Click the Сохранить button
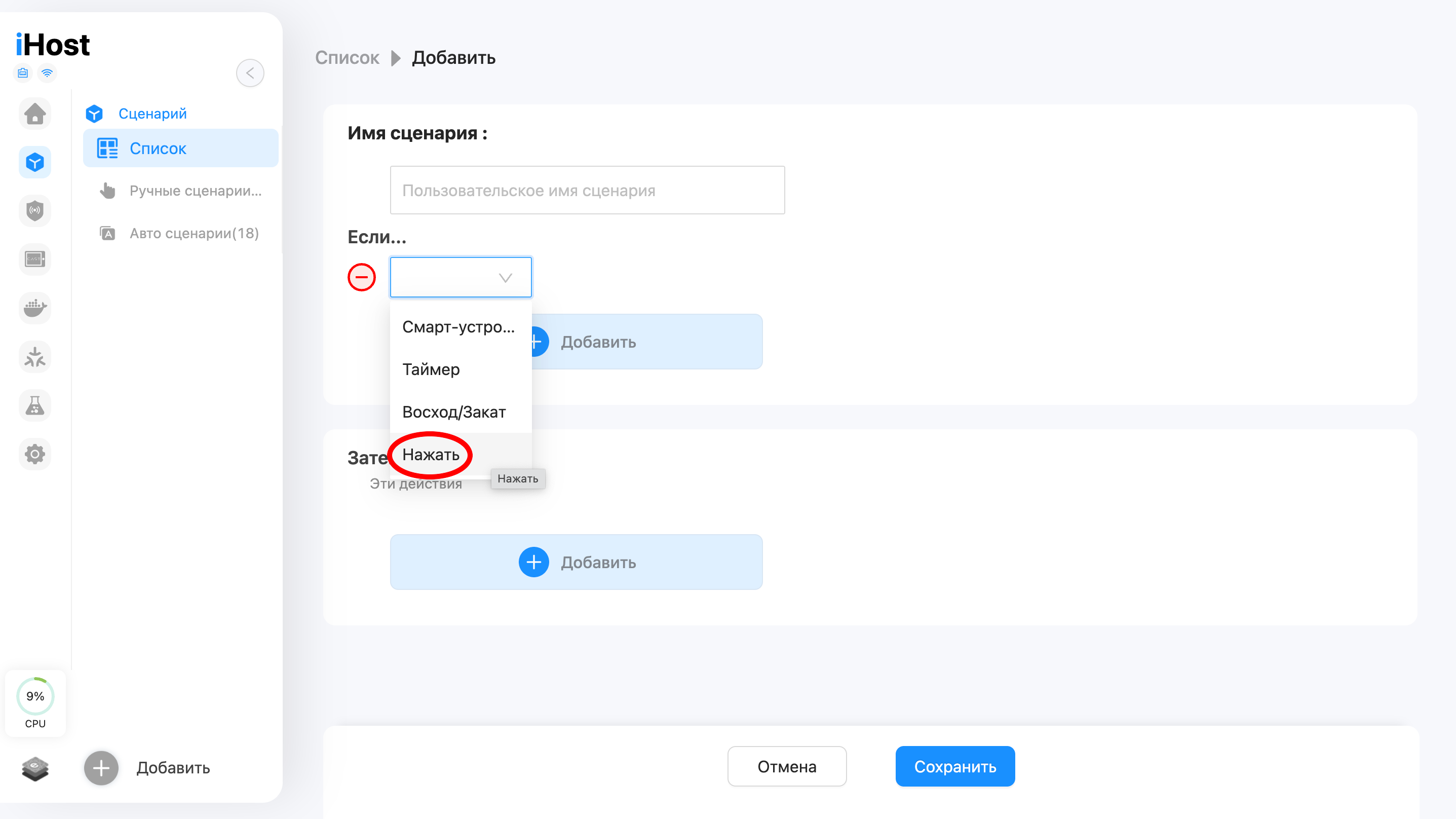 point(955,766)
